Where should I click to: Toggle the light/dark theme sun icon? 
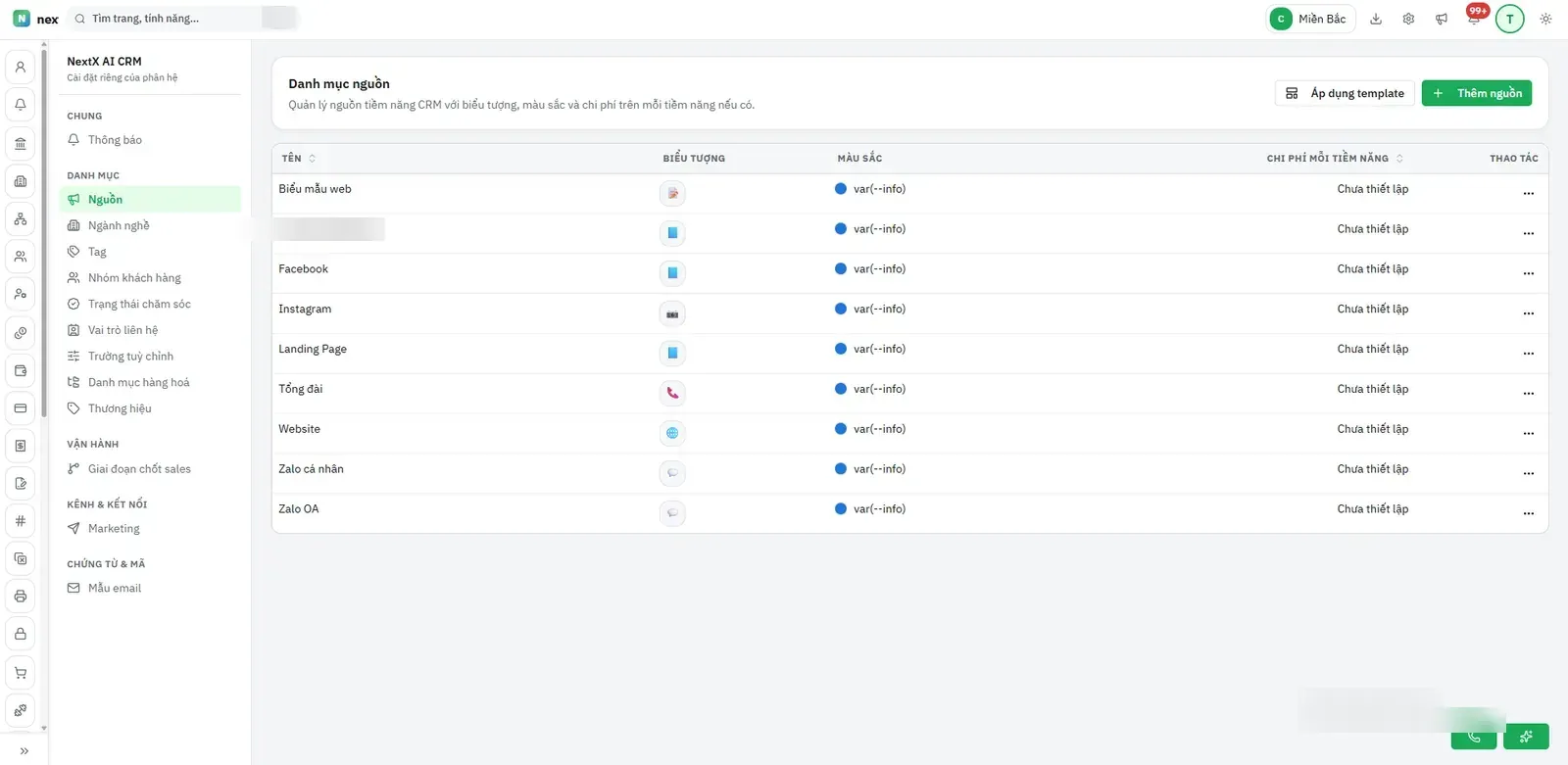coord(1545,19)
